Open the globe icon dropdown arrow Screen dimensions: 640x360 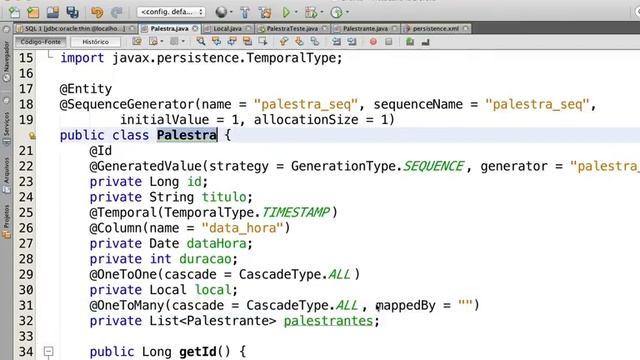point(231,12)
